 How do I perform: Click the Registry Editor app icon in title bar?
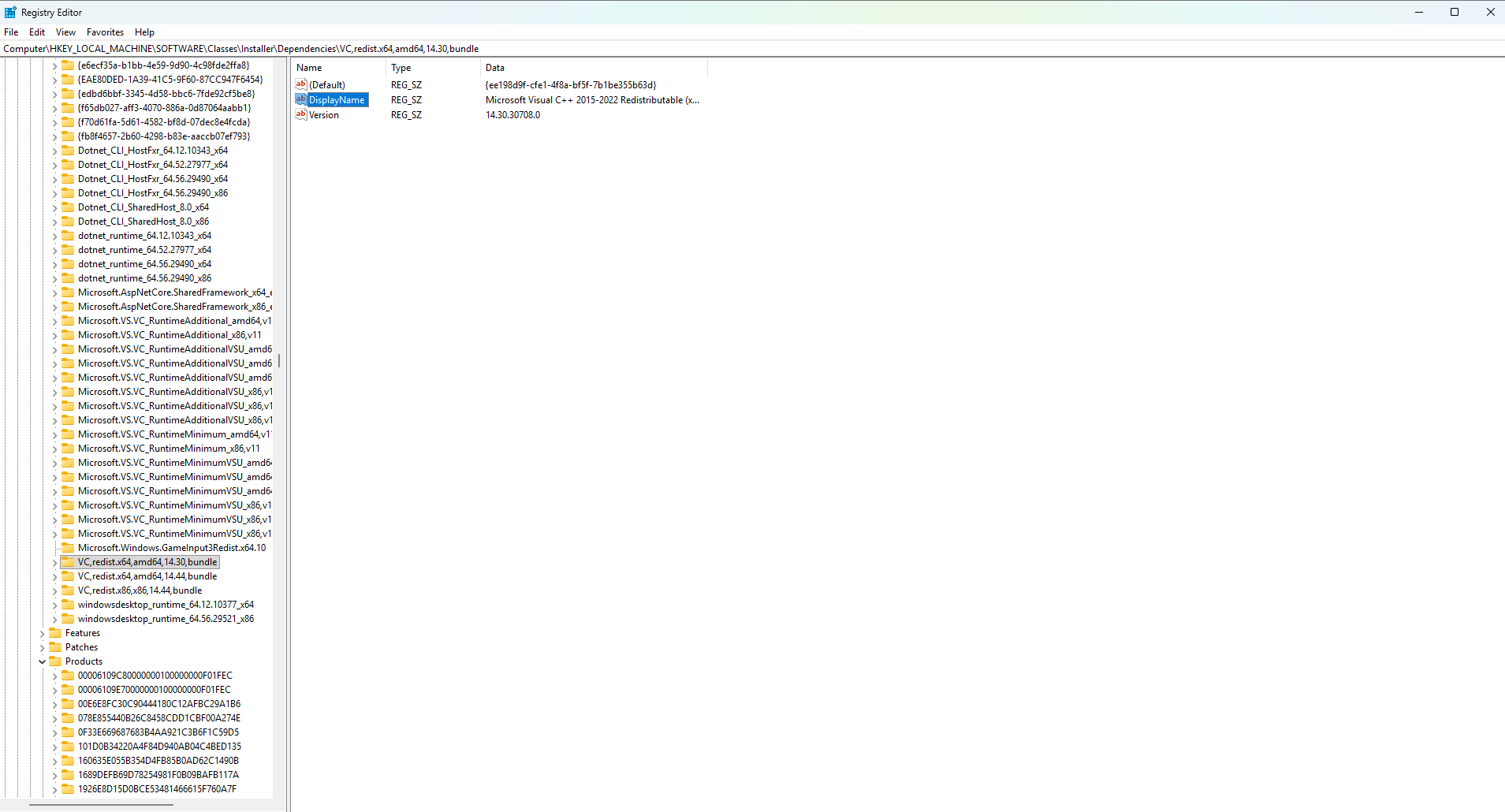[x=10, y=12]
